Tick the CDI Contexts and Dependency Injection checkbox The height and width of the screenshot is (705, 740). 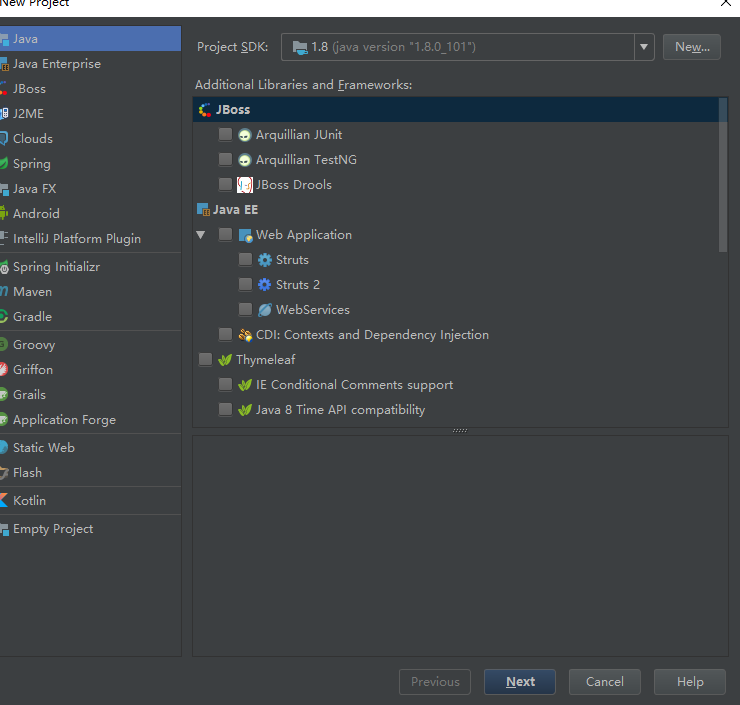pos(225,335)
